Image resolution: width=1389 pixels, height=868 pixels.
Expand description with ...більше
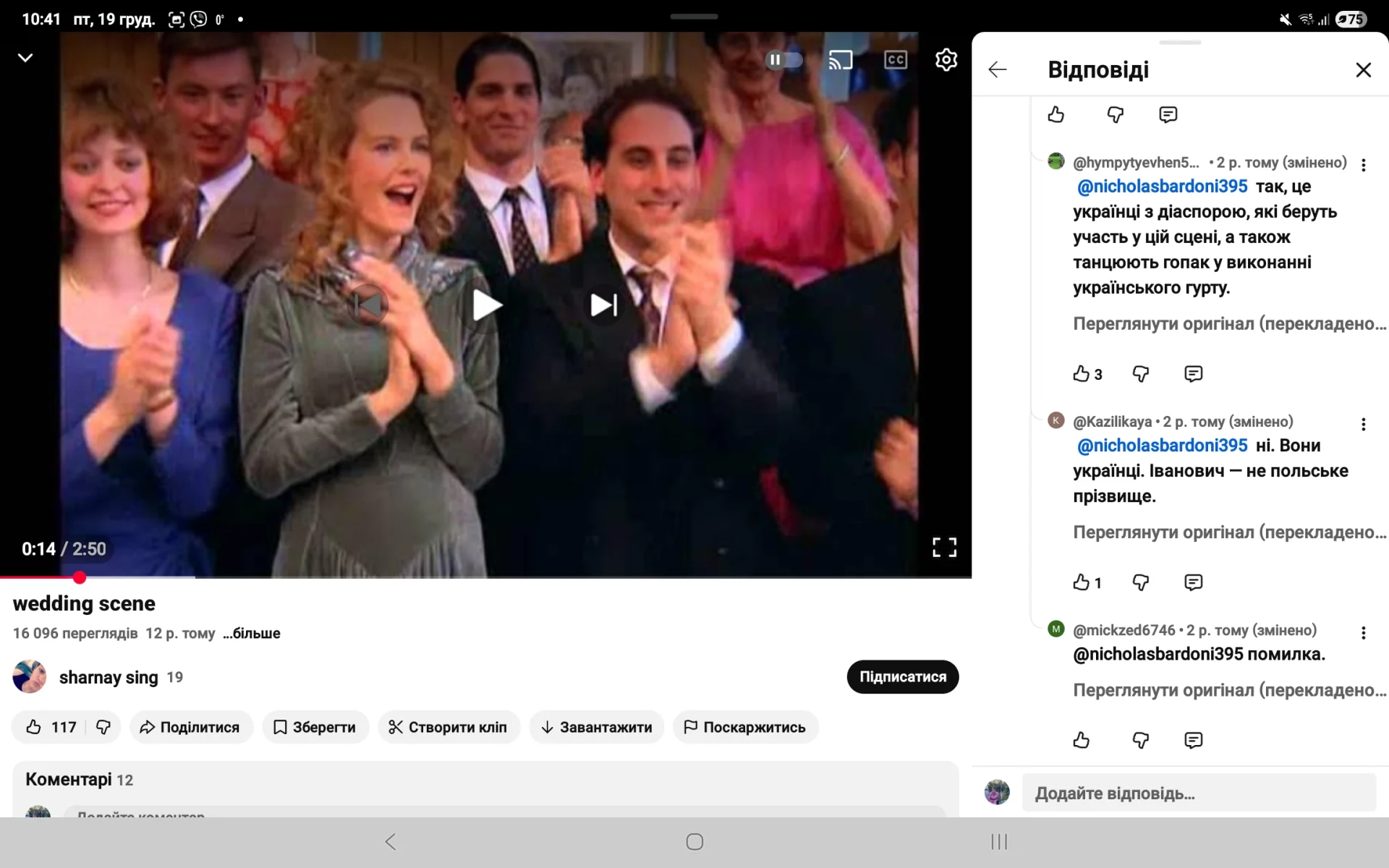[x=251, y=634]
